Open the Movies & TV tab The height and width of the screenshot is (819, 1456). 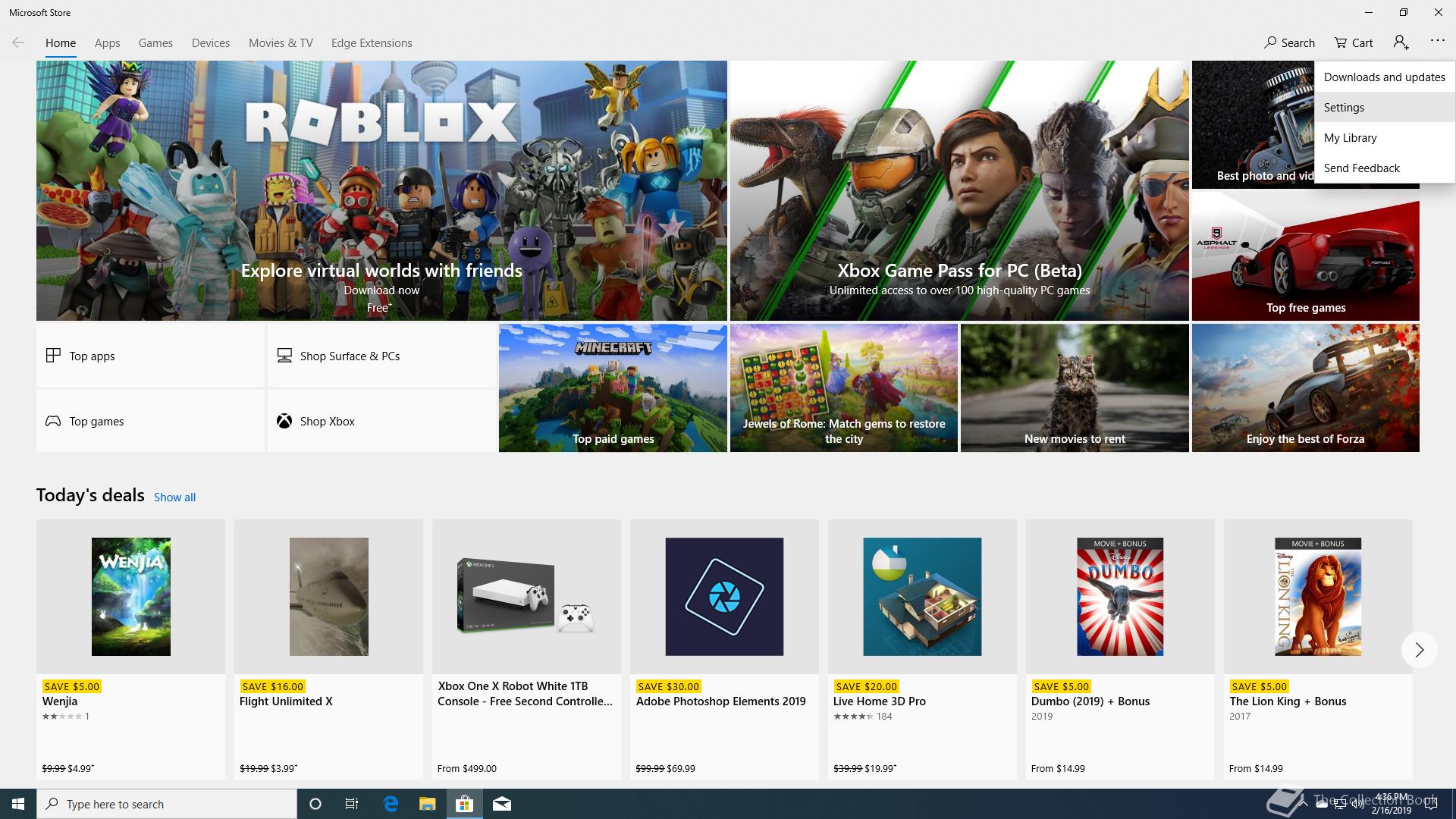tap(281, 43)
